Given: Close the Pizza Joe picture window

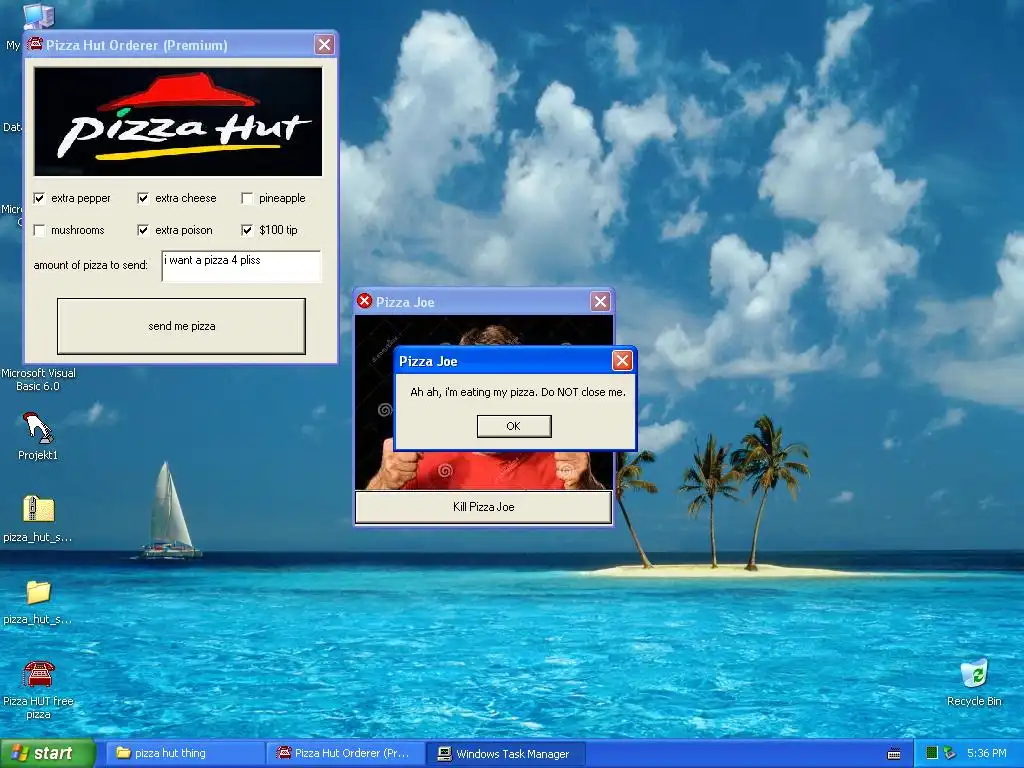Looking at the screenshot, I should coord(600,301).
